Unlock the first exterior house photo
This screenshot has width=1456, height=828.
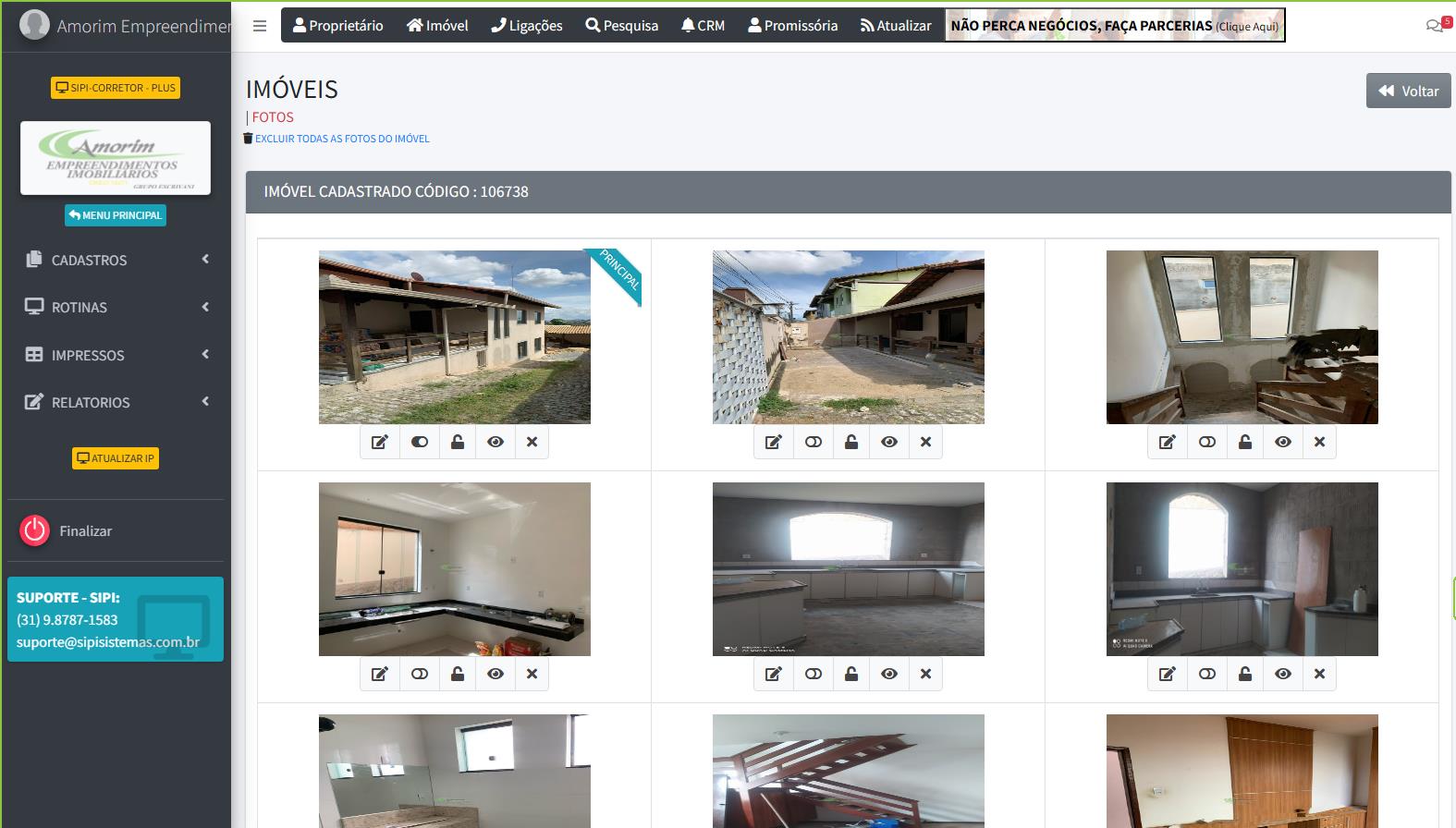458,442
